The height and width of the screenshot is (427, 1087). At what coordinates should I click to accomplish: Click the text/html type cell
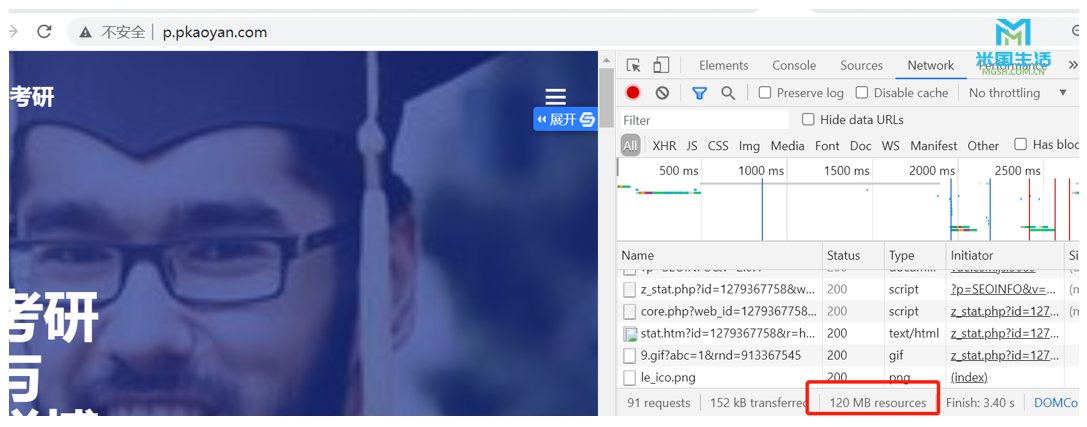tap(914, 333)
